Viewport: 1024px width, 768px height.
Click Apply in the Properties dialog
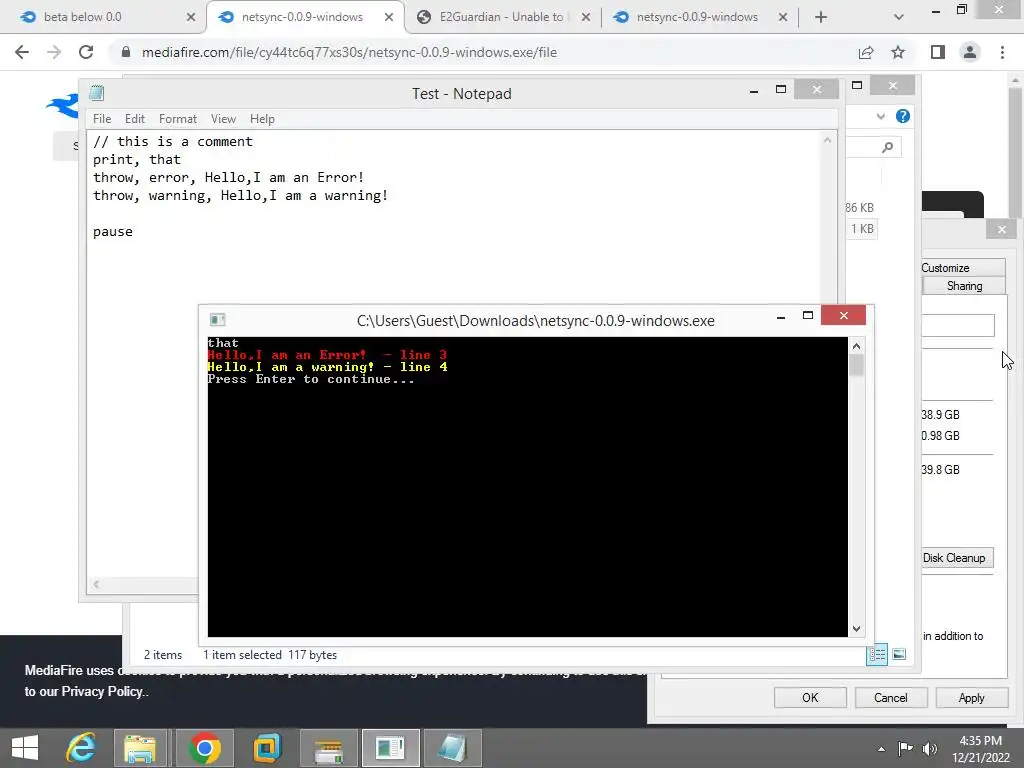coord(971,697)
